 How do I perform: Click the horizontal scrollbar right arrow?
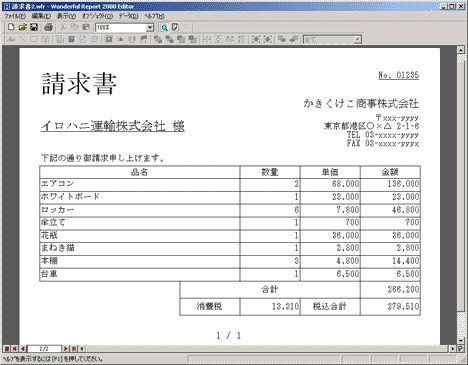(453, 349)
